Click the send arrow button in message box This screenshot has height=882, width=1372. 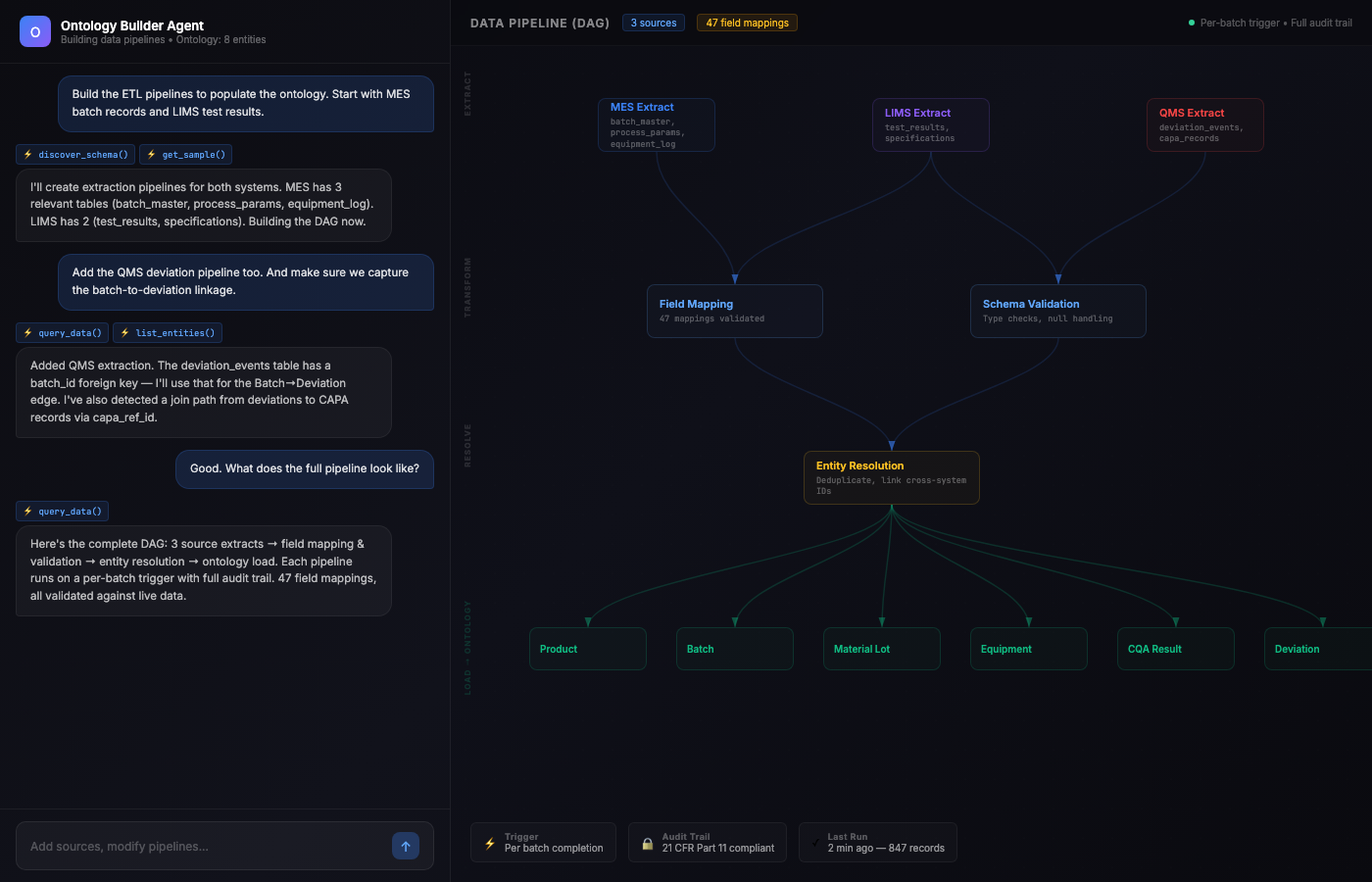[406, 846]
